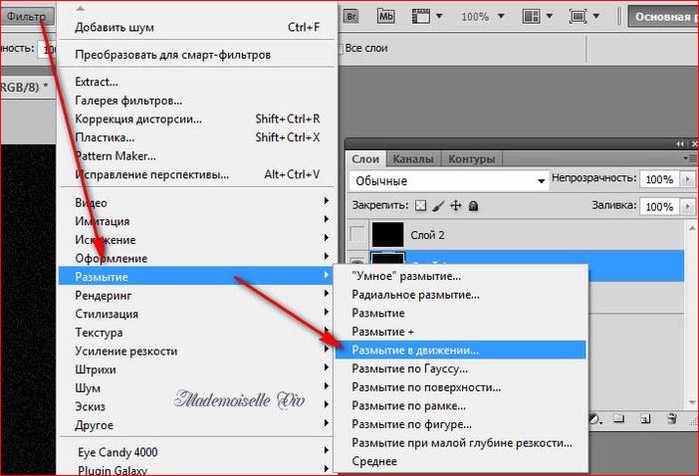Expand the Шум submenu
Image resolution: width=699 pixels, height=476 pixels.
tap(197, 388)
